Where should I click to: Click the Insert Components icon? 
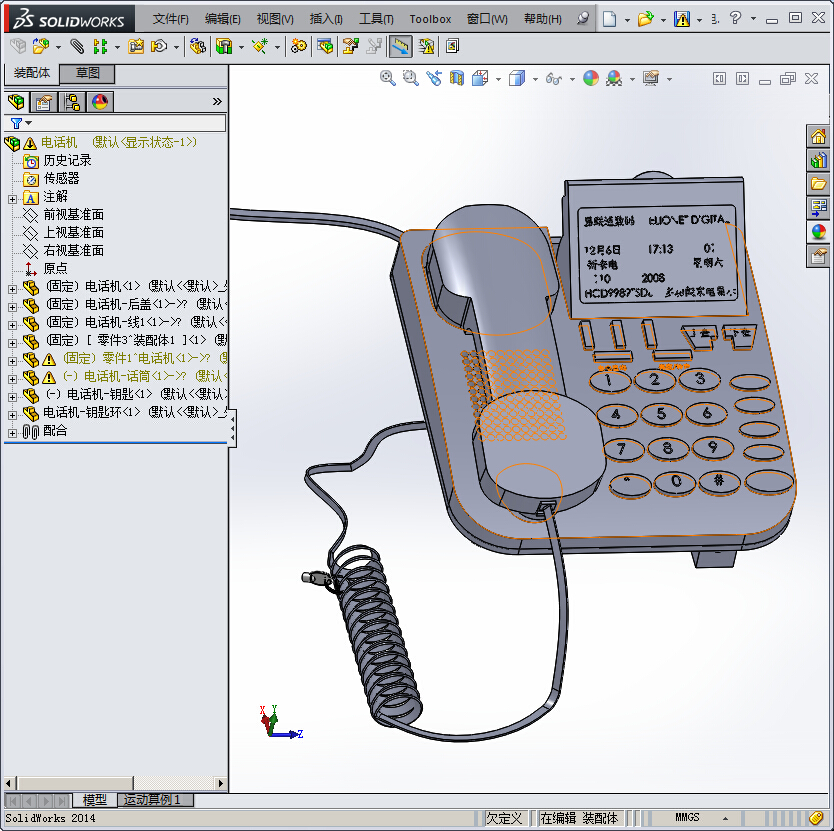41,46
